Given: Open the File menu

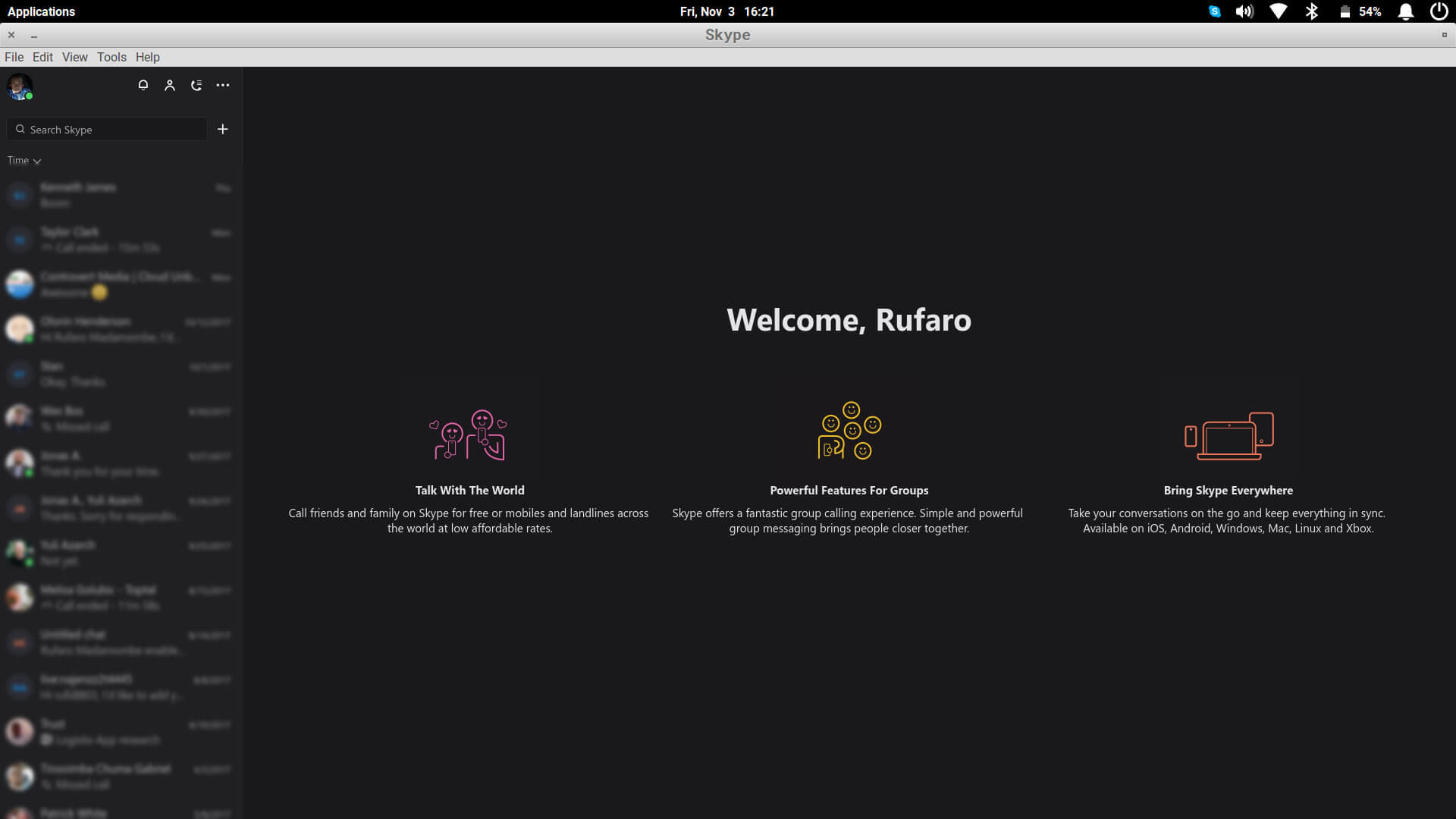Looking at the screenshot, I should click(14, 57).
